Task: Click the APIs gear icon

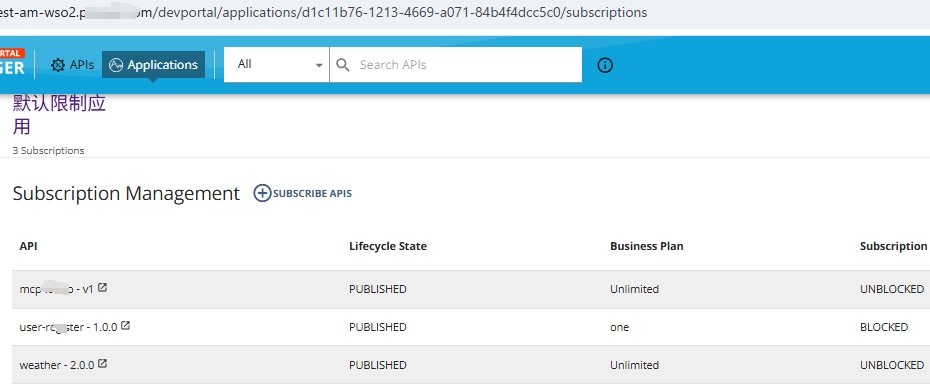Action: click(58, 65)
